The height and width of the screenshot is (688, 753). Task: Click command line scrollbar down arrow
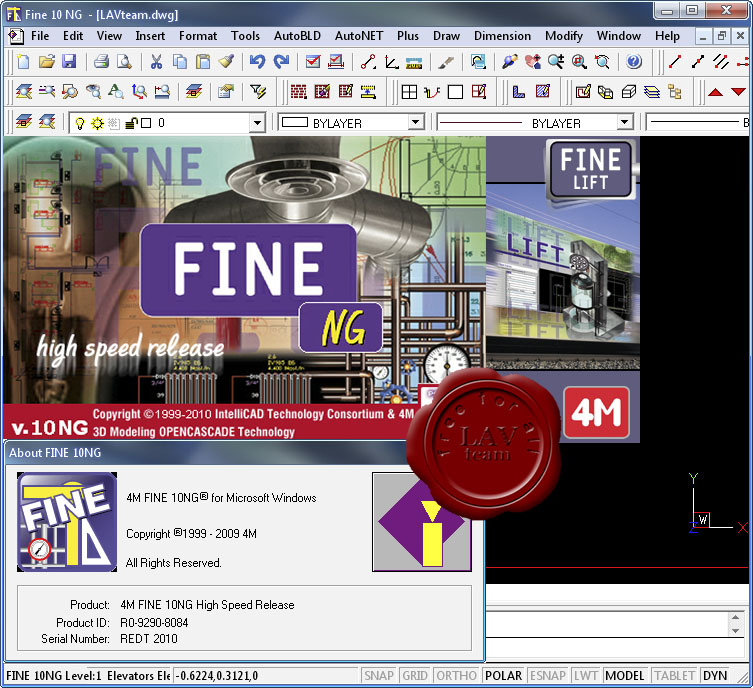coord(736,631)
